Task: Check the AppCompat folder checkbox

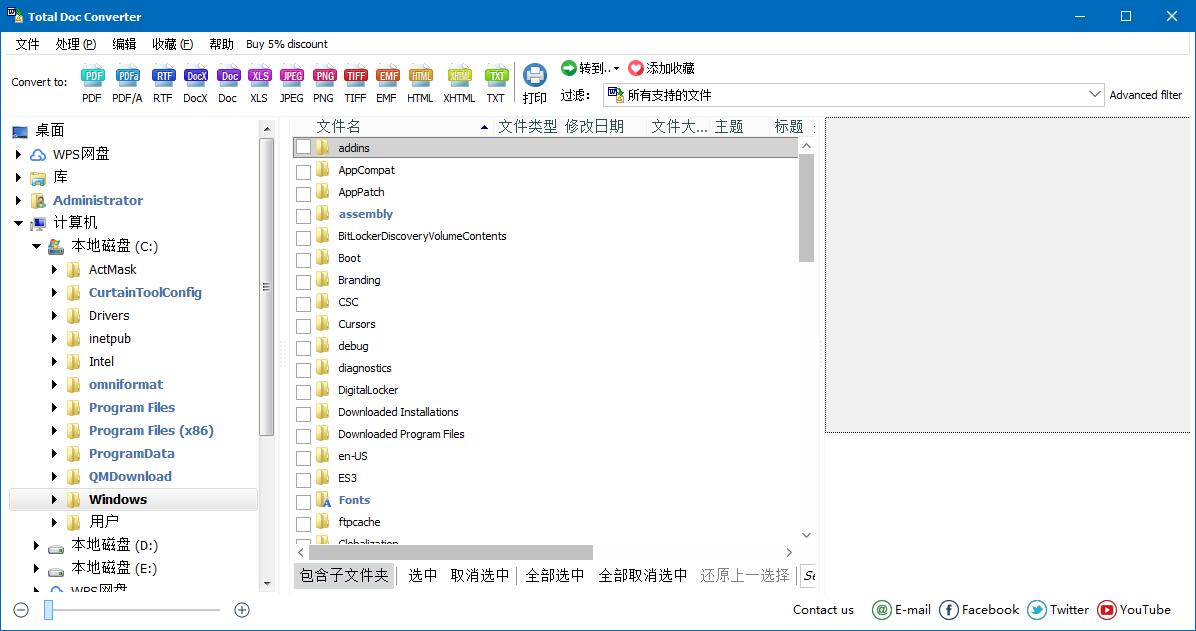Action: 304,172
